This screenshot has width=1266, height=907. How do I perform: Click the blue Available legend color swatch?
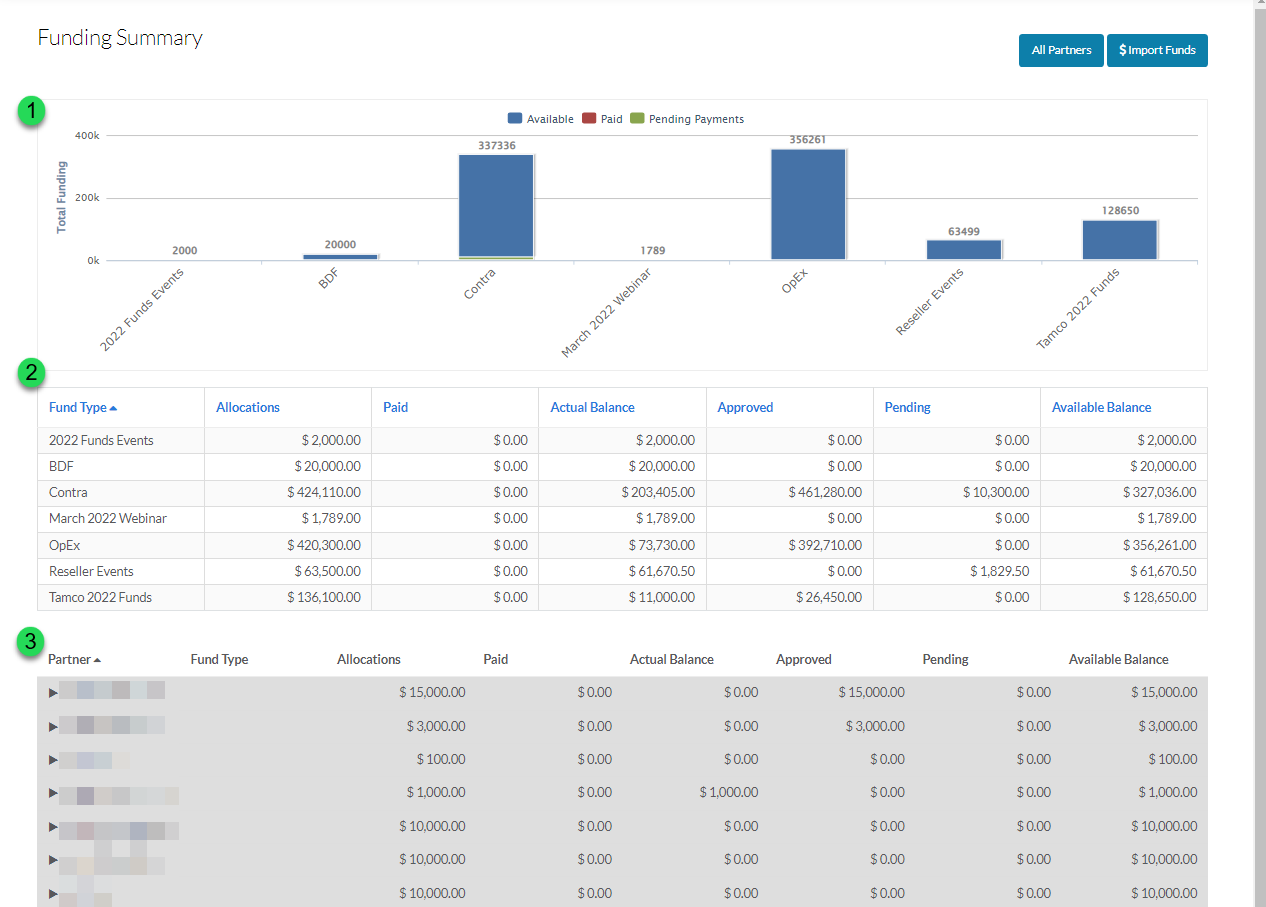tap(514, 118)
